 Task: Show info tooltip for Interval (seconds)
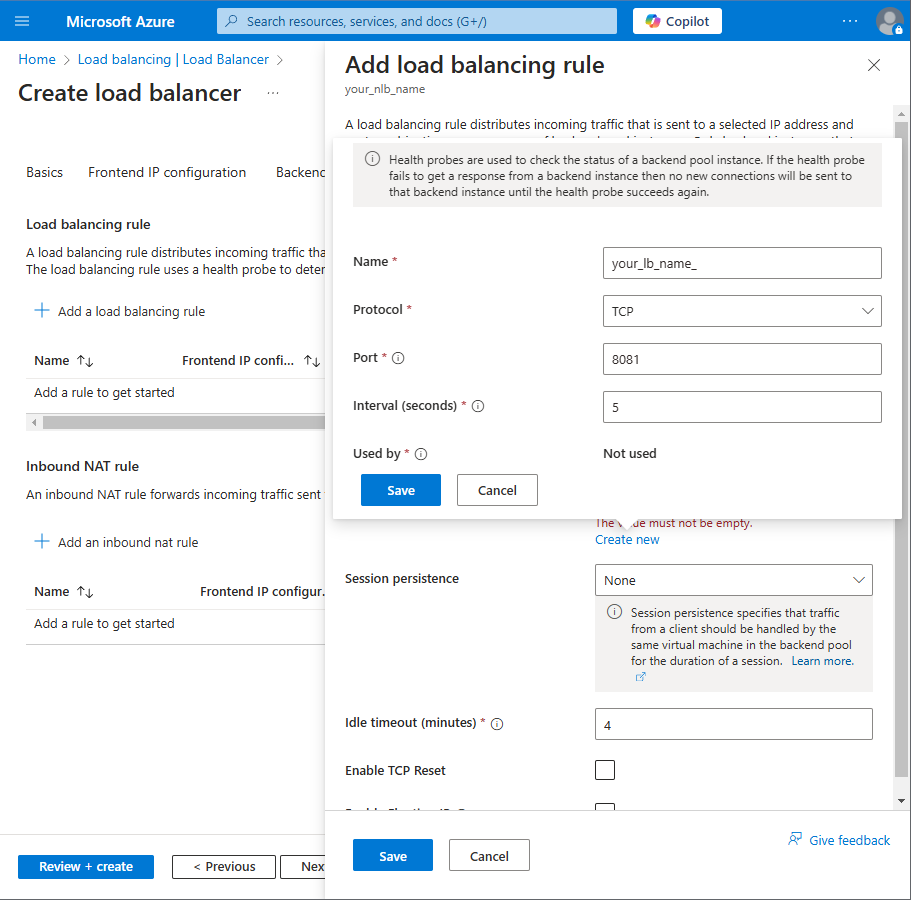point(478,406)
